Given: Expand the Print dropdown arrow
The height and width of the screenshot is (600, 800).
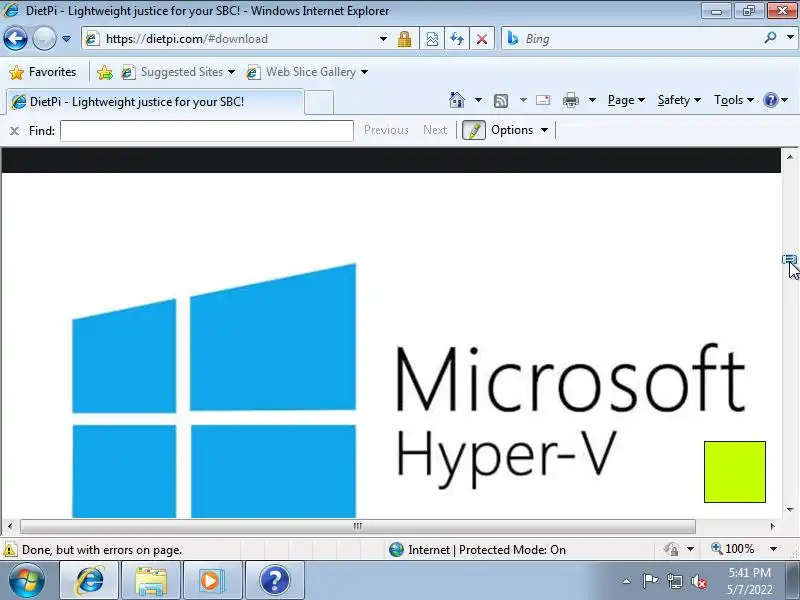Looking at the screenshot, I should 592,100.
